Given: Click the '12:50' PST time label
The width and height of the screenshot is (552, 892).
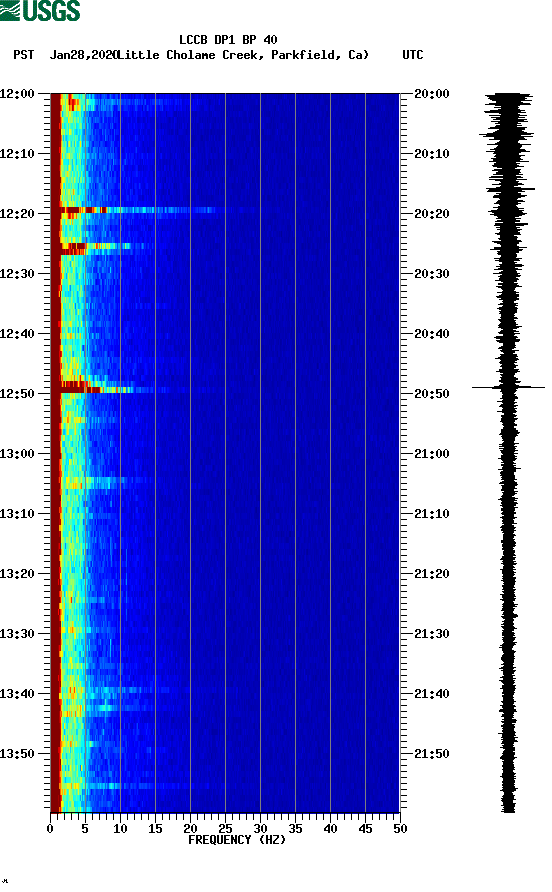Looking at the screenshot, I should pyautogui.click(x=18, y=394).
